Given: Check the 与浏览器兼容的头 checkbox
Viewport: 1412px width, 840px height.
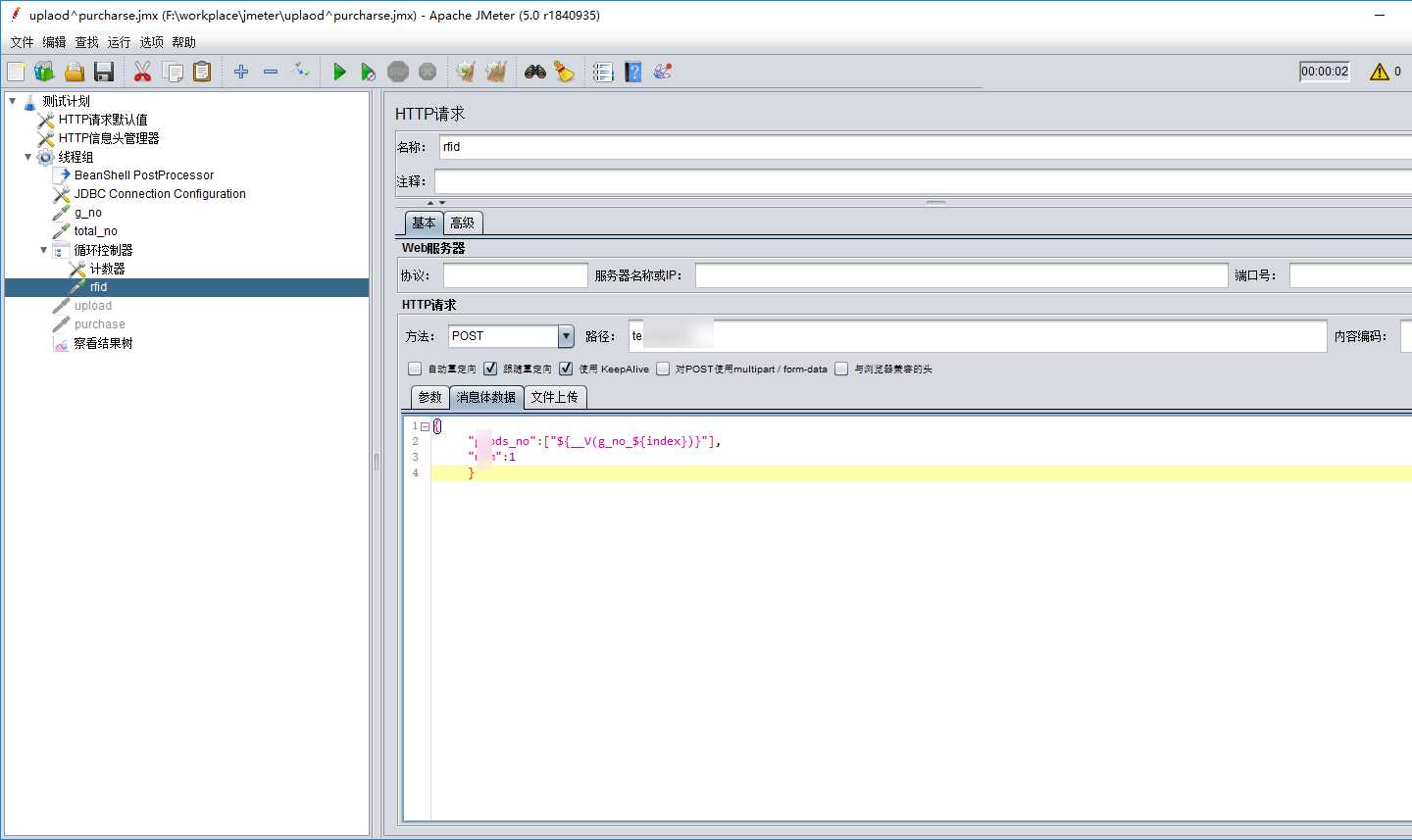Looking at the screenshot, I should [841, 369].
